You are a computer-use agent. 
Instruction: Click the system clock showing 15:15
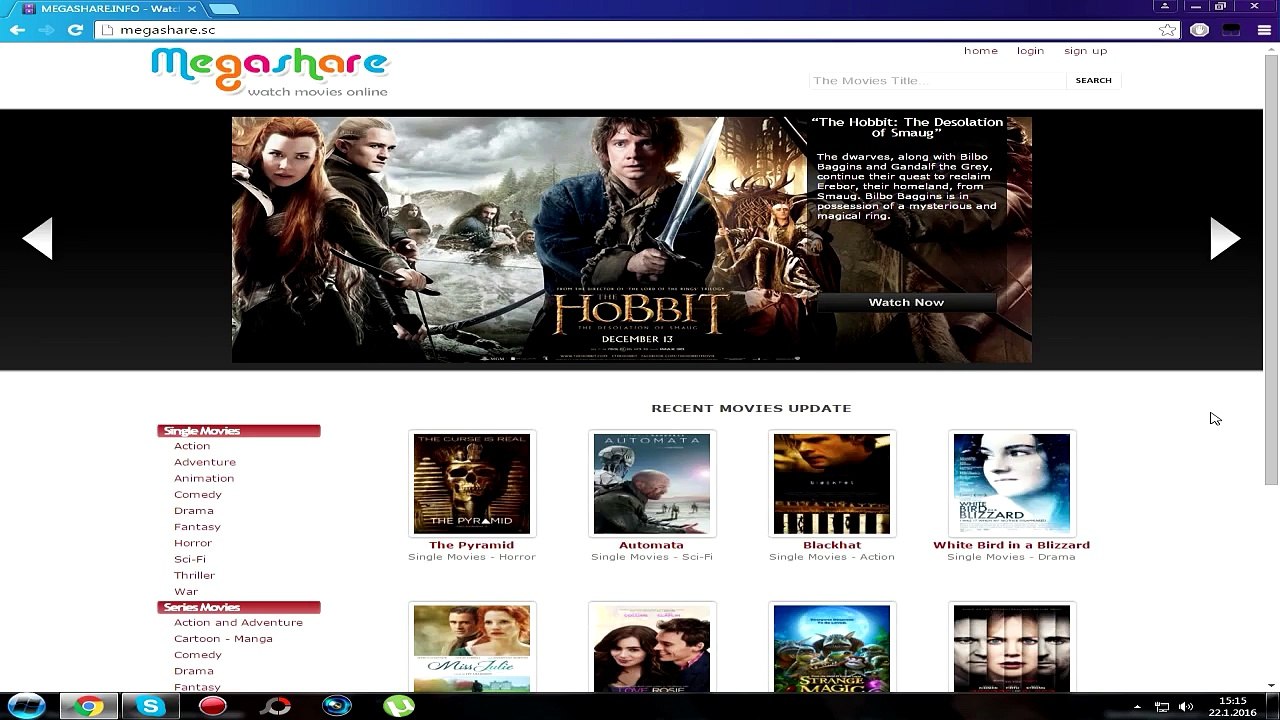[1234, 707]
